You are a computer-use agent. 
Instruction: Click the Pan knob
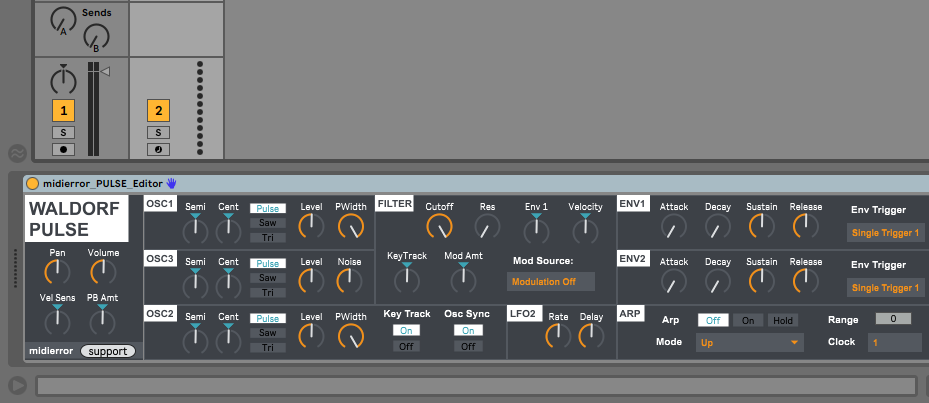pyautogui.click(x=57, y=272)
